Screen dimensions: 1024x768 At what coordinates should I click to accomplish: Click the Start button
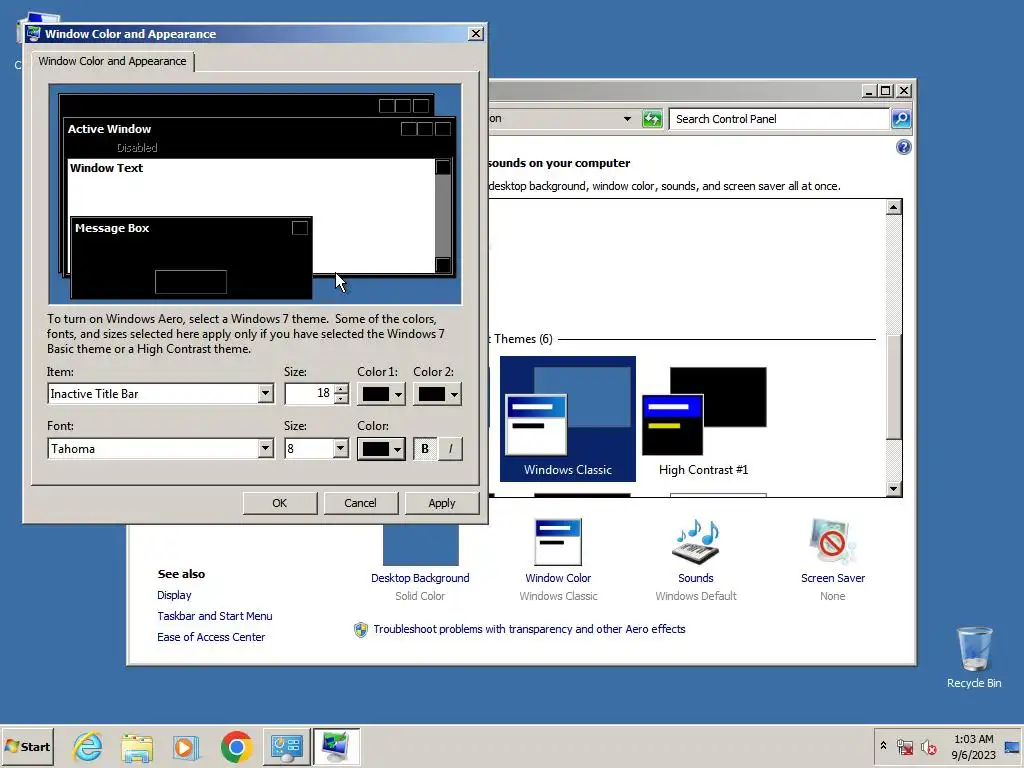pyautogui.click(x=27, y=746)
